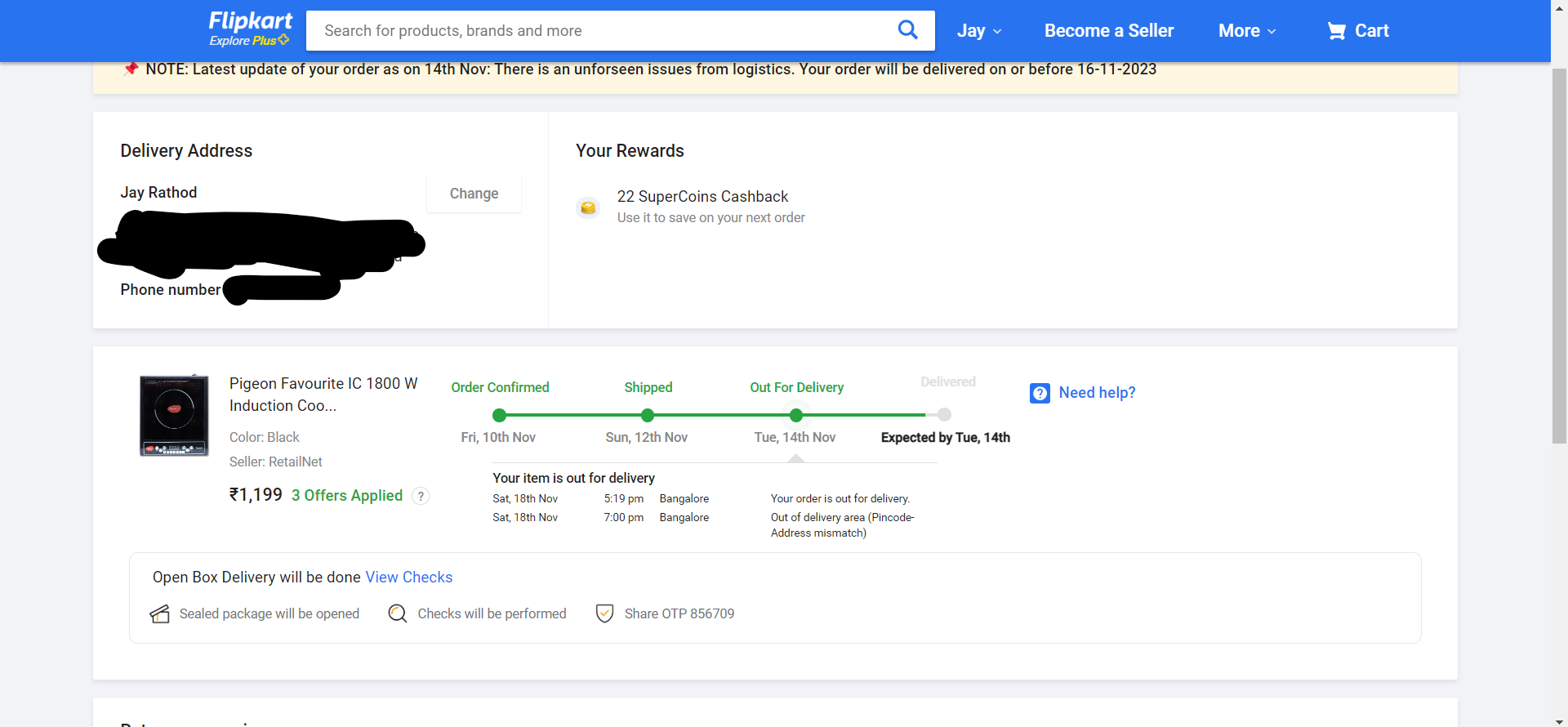Open Become a Seller page
The width and height of the screenshot is (1568, 727).
coord(1108,31)
